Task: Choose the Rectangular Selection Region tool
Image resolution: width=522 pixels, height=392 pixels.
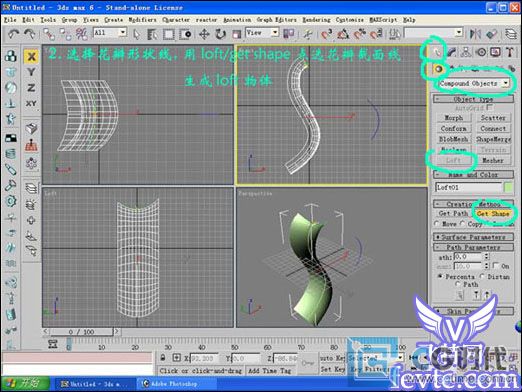Action: click(x=169, y=34)
